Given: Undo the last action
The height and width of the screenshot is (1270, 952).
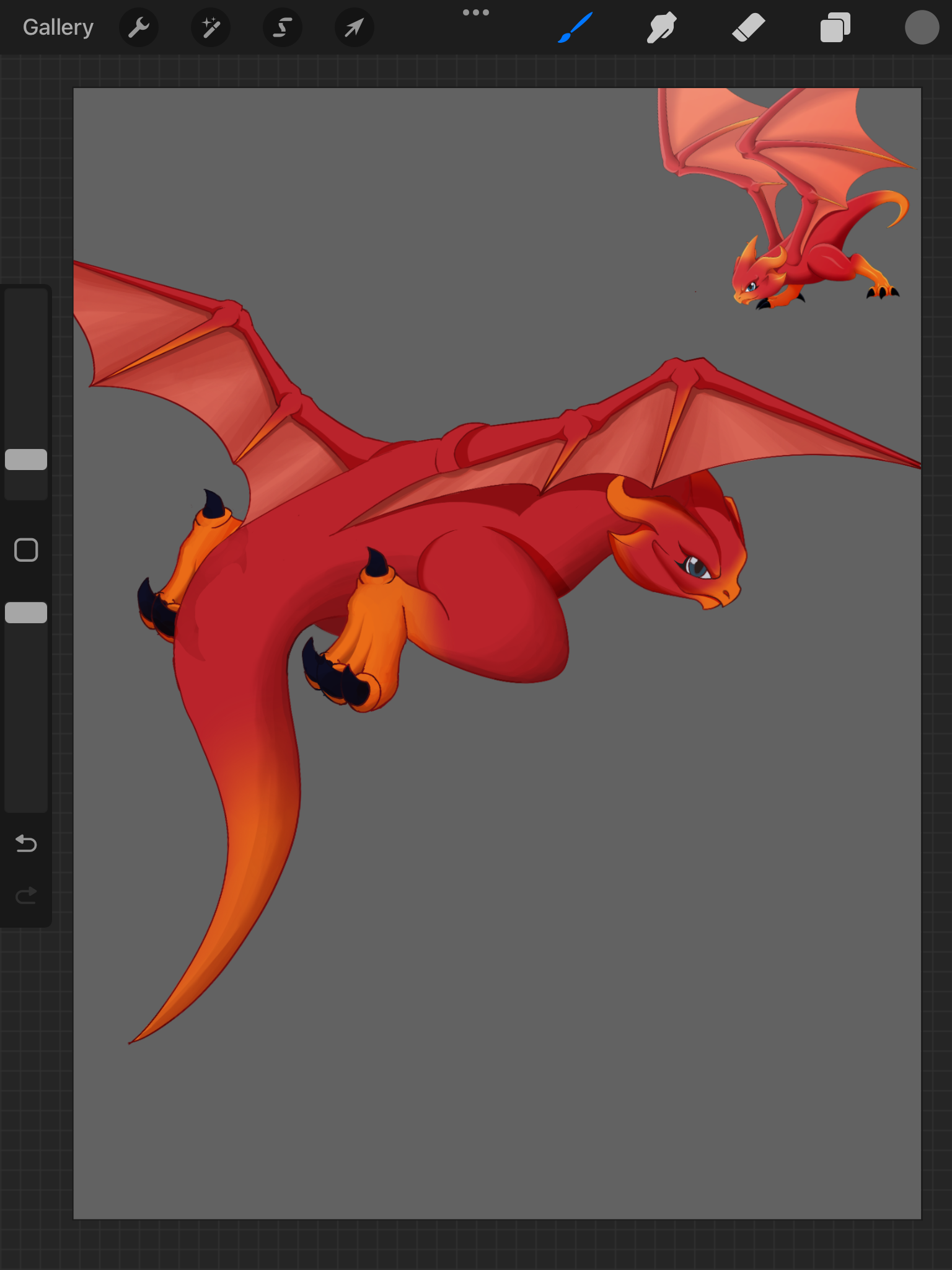Looking at the screenshot, I should (x=26, y=843).
